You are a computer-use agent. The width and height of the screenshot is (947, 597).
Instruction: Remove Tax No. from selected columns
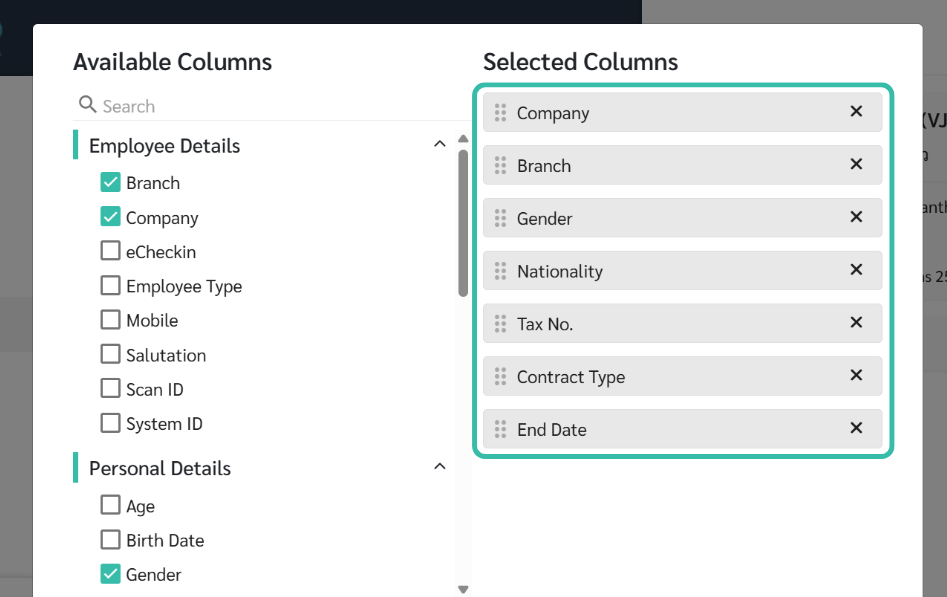click(x=856, y=322)
